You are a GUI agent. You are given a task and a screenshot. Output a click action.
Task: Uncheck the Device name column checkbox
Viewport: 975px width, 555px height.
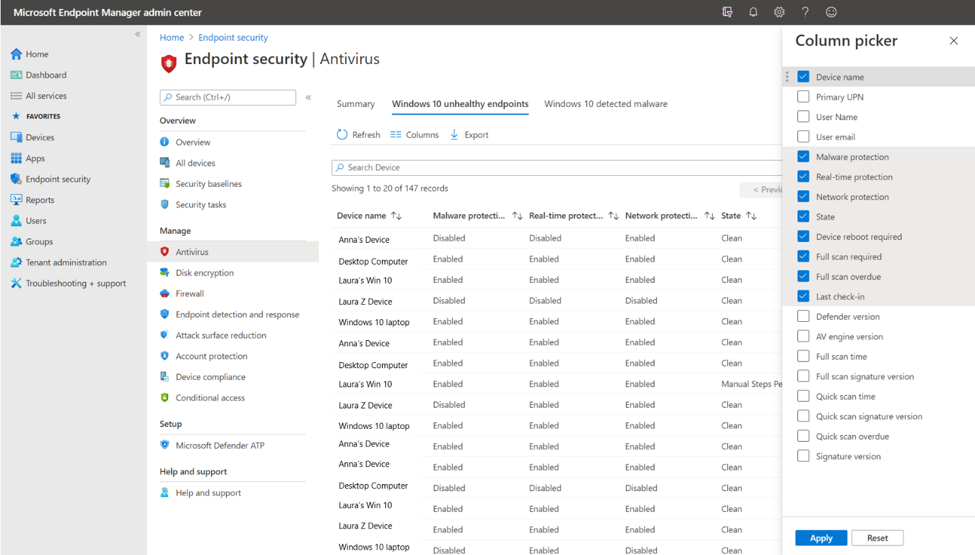803,76
